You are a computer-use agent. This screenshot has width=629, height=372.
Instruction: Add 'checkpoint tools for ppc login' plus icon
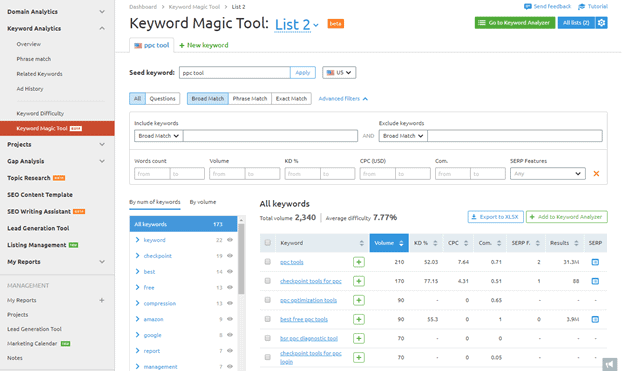click(359, 358)
